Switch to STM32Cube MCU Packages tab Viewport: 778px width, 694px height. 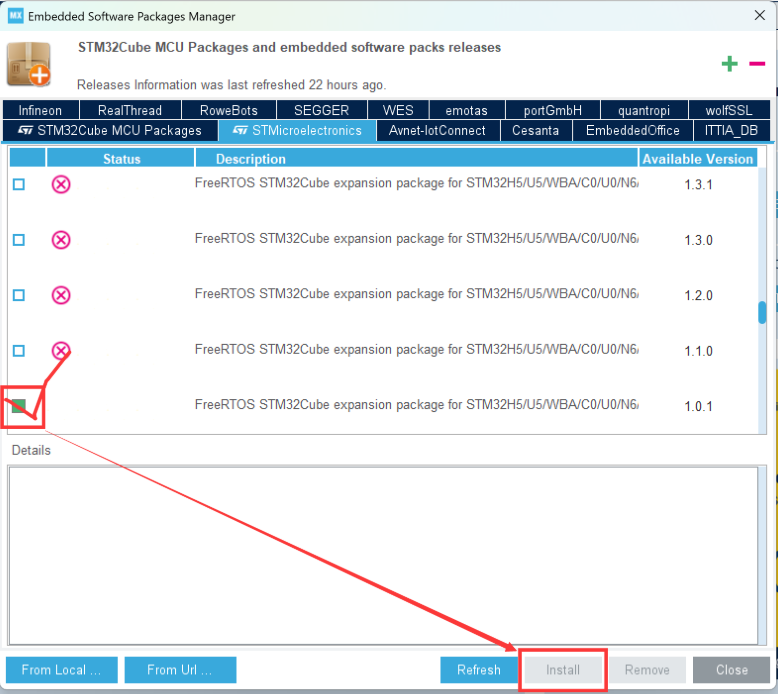(x=110, y=130)
